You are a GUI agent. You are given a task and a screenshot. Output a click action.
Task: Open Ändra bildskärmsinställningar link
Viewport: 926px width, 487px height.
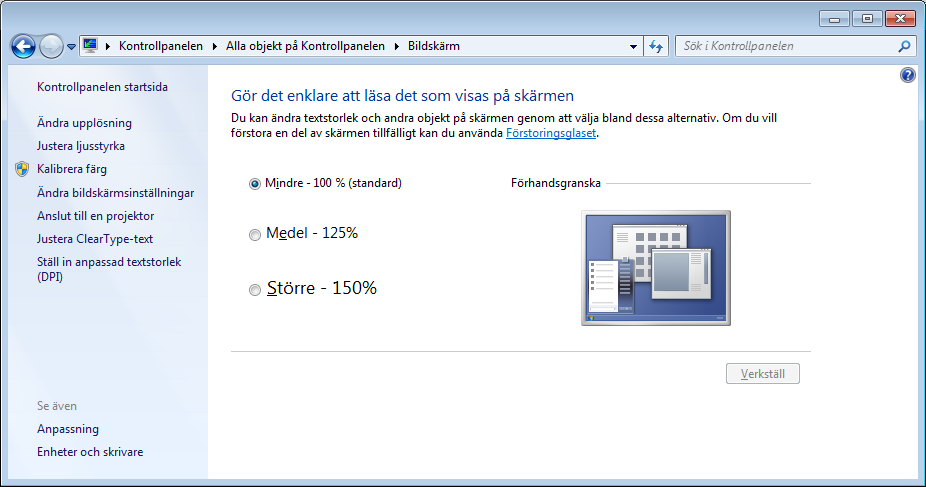(116, 193)
